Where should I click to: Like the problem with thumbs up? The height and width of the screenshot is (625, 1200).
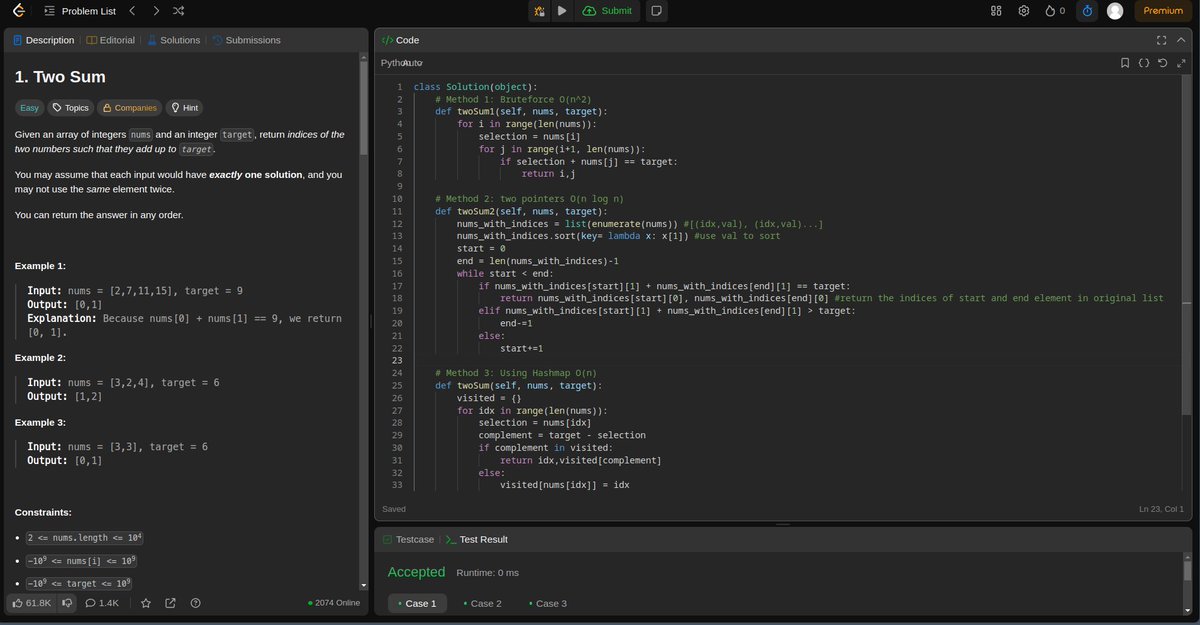[31, 603]
